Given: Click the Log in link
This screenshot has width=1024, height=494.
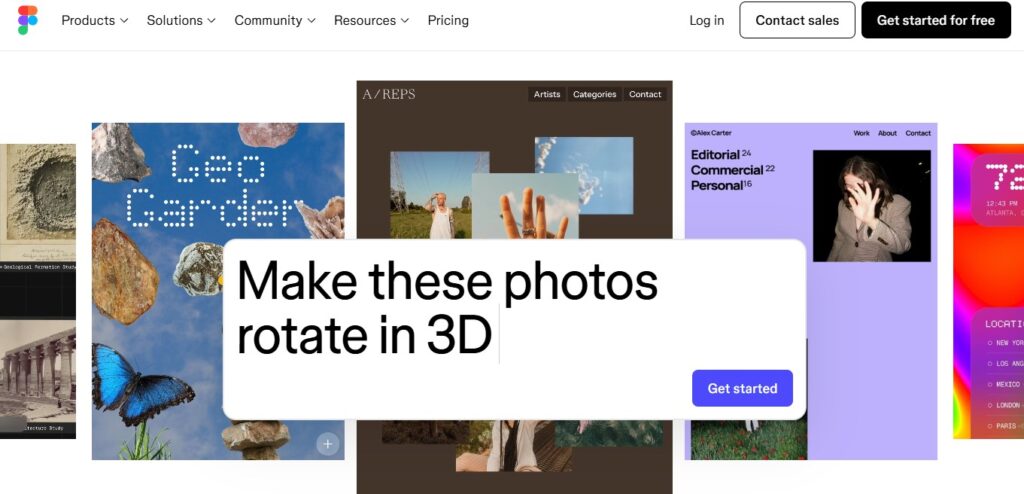Looking at the screenshot, I should coord(706,20).
